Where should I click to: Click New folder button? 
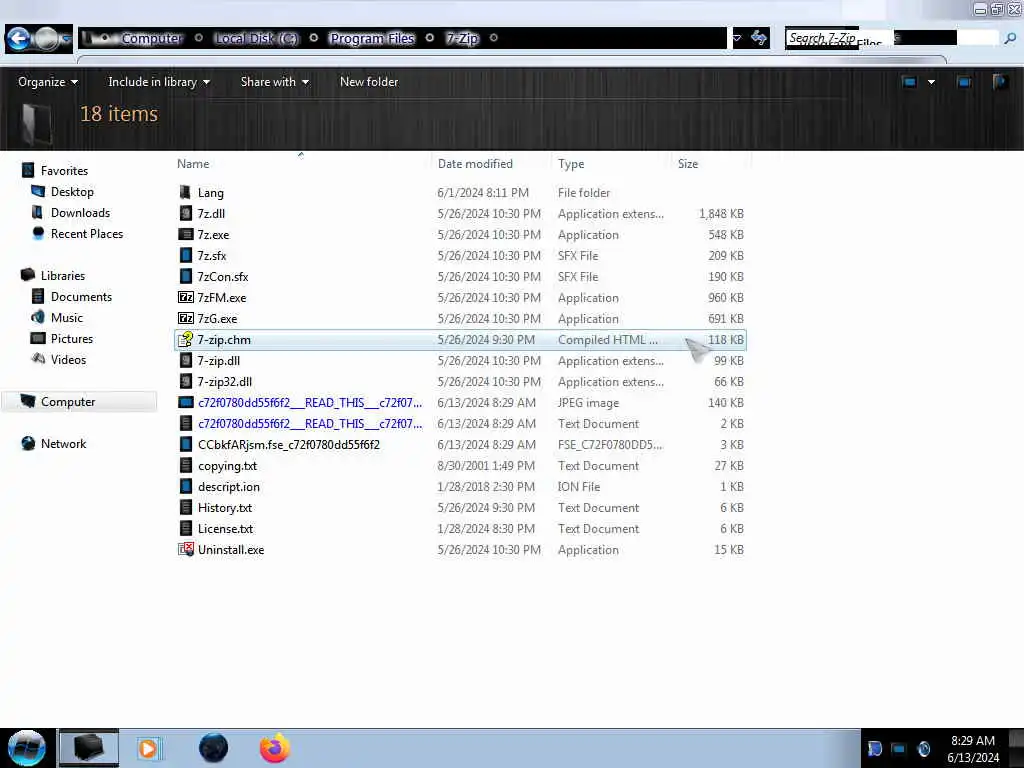(369, 82)
